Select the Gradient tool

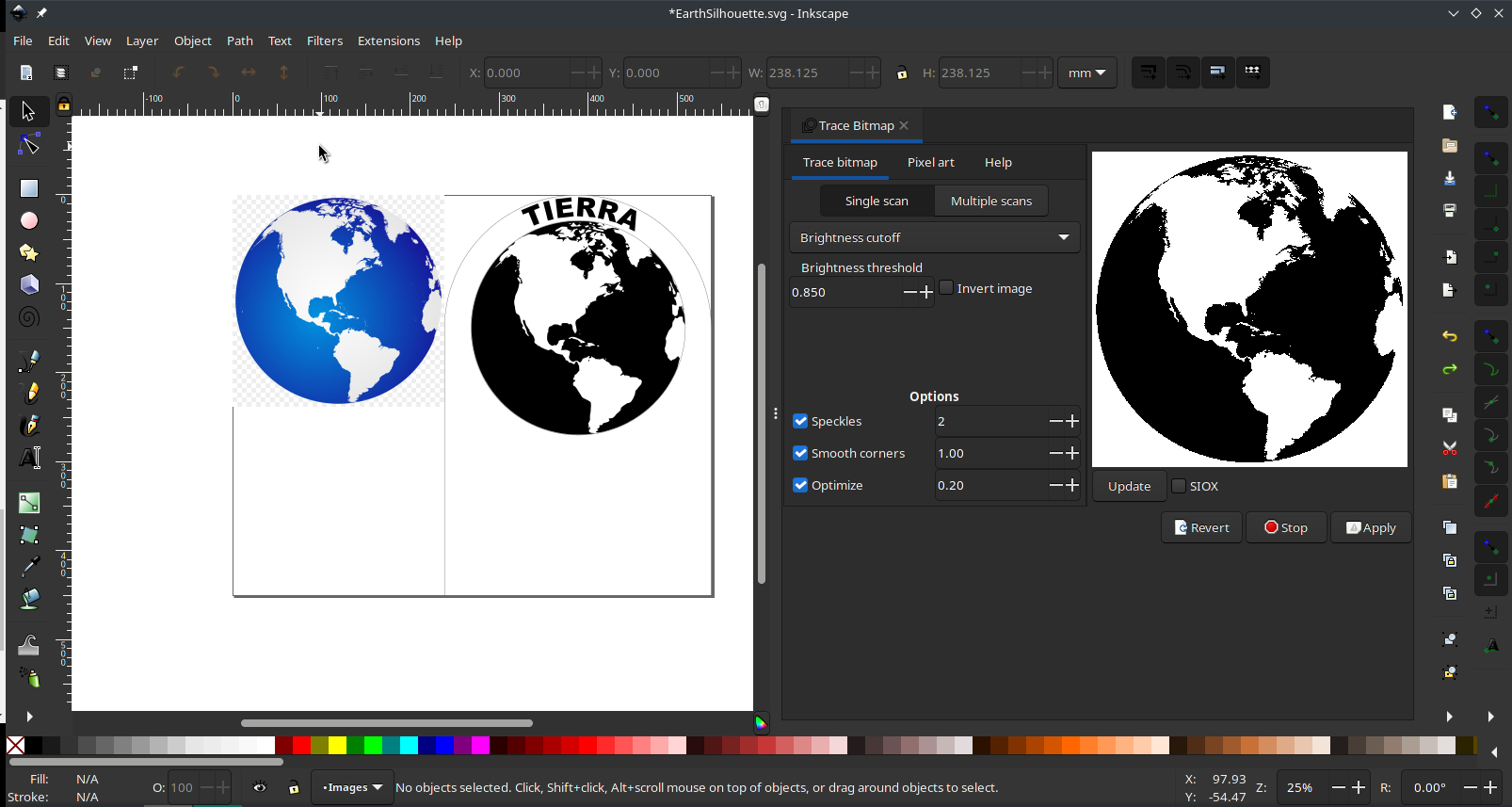pos(29,503)
